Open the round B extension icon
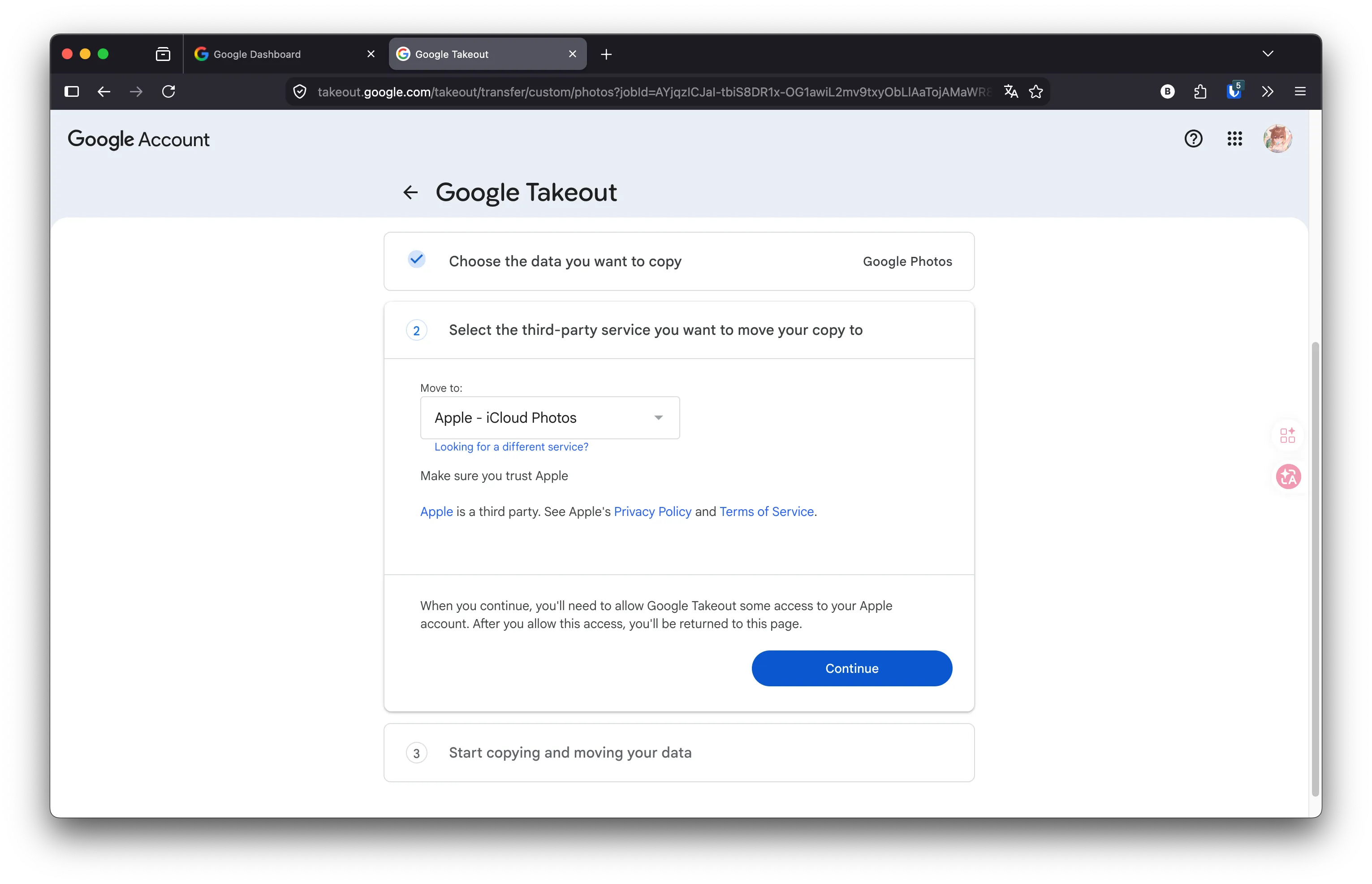The image size is (1372, 884). (1167, 91)
